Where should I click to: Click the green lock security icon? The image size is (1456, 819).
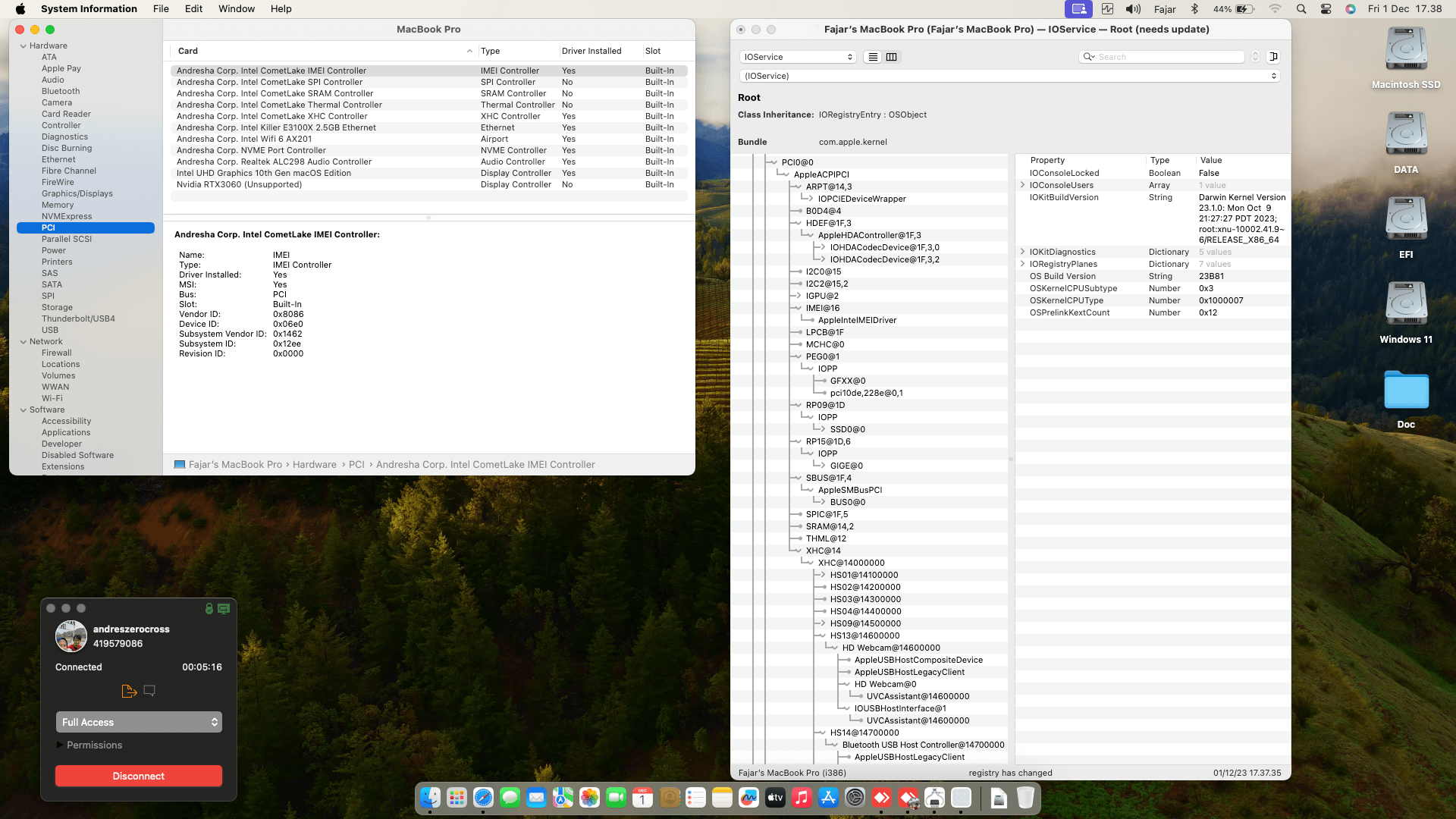[x=209, y=608]
